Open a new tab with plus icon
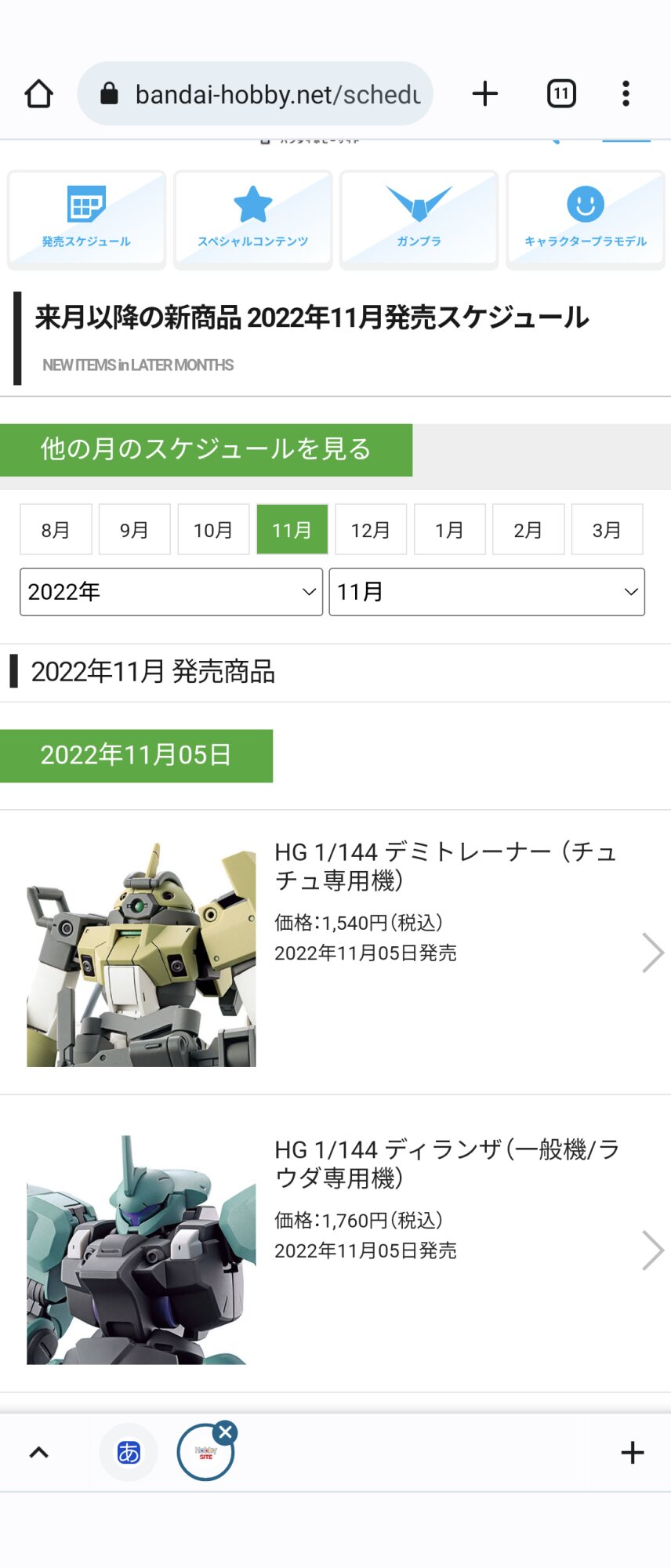Image resolution: width=671 pixels, height=1568 pixels. coord(485,94)
